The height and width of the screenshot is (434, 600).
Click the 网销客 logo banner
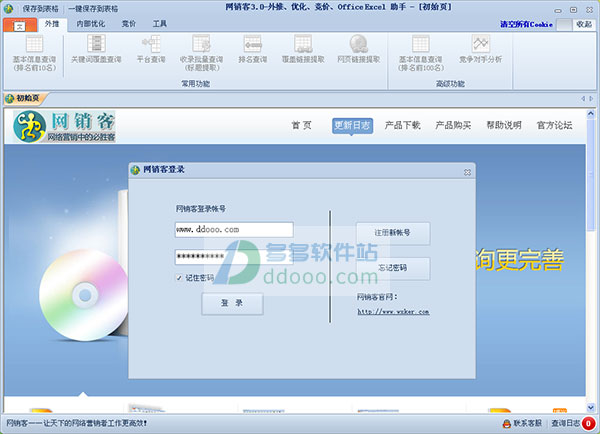click(x=64, y=126)
